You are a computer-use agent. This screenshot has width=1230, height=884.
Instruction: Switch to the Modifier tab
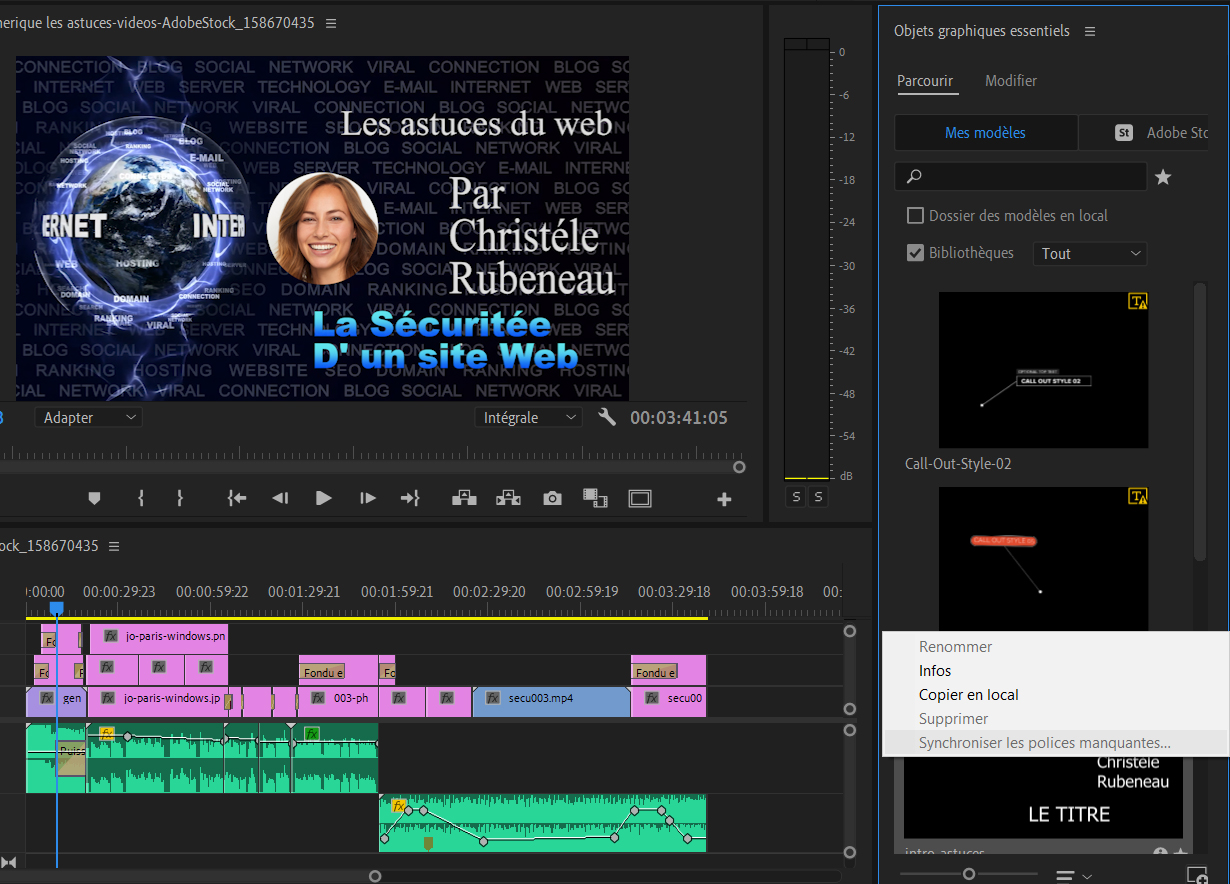1010,81
